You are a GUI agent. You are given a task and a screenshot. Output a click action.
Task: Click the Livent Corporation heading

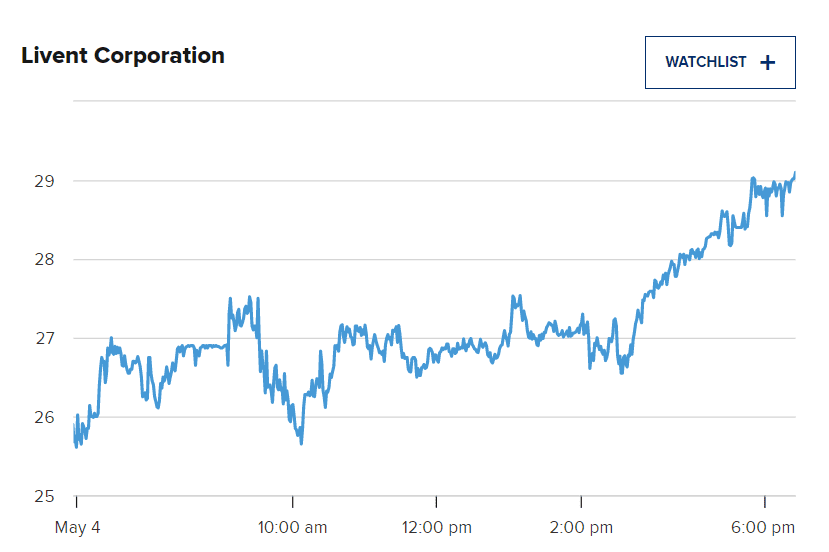[123, 55]
